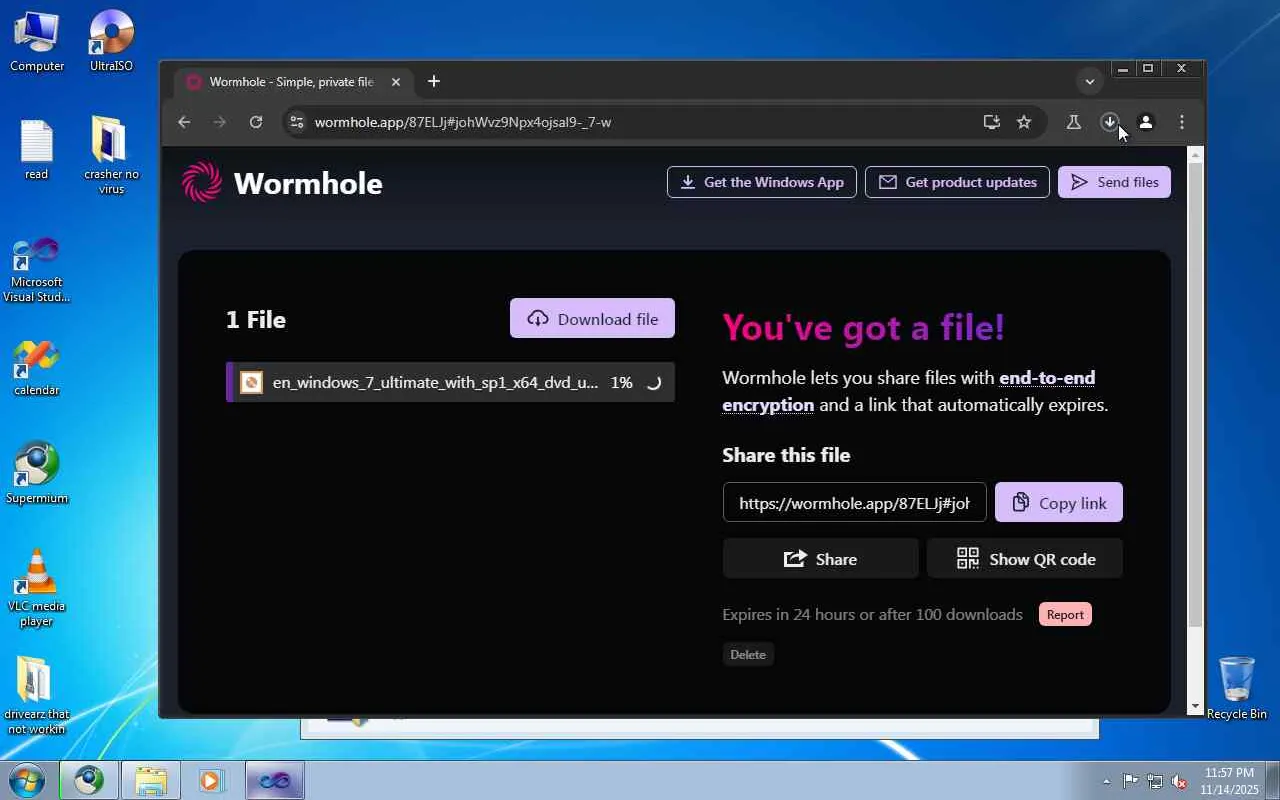
Task: Bookmark this page with the star
Action: [1024, 122]
